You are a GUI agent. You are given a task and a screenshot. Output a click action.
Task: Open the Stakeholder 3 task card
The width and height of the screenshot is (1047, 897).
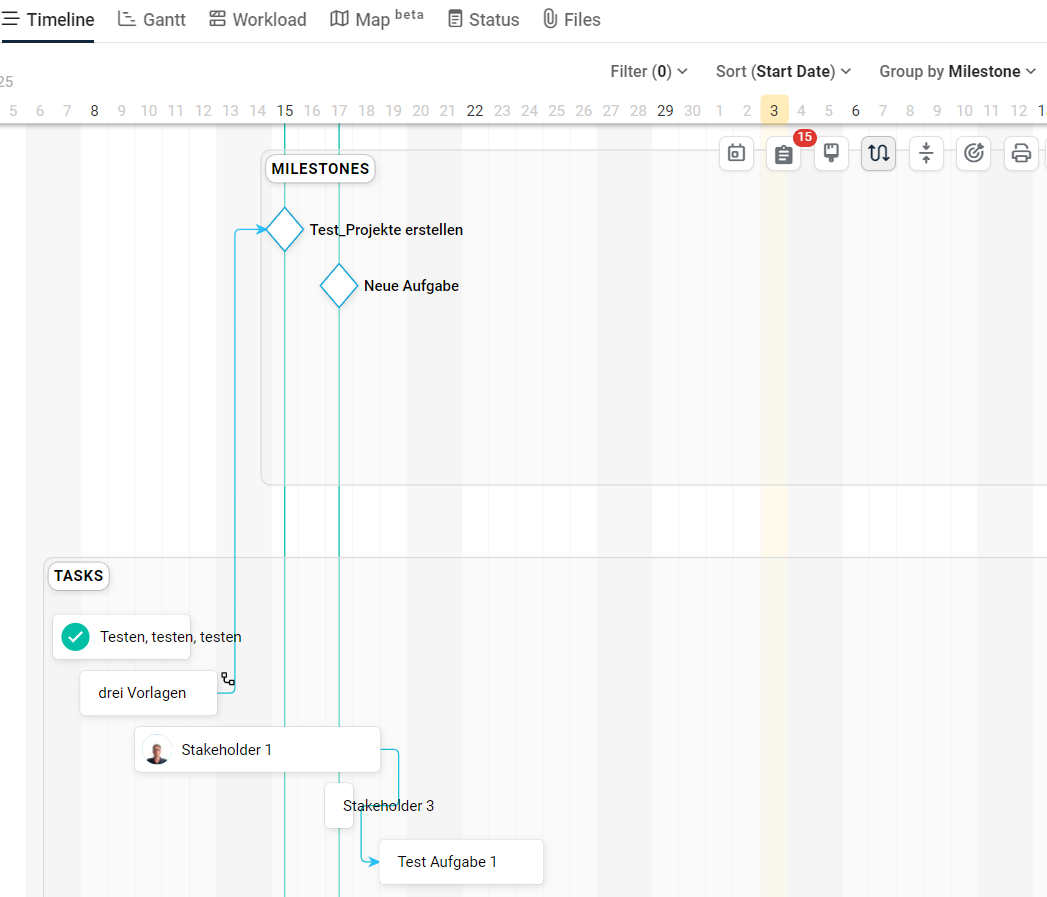tap(339, 805)
